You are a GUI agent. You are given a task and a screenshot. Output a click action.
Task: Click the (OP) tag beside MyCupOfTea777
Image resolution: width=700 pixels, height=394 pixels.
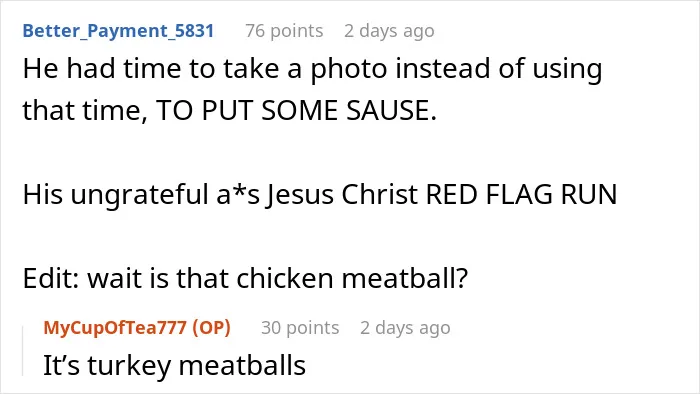pyautogui.click(x=212, y=328)
